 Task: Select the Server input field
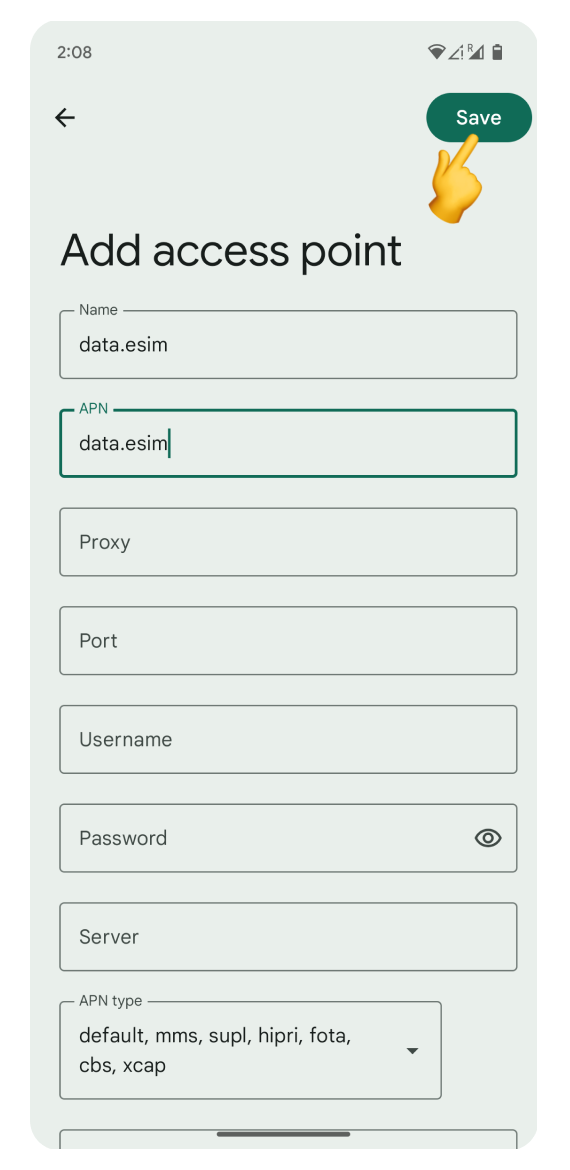(288, 936)
